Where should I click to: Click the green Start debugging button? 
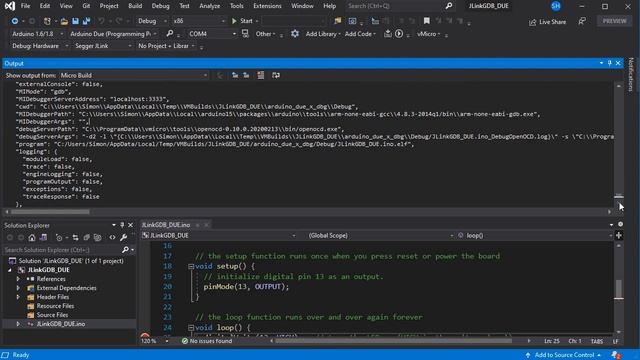tap(243, 21)
